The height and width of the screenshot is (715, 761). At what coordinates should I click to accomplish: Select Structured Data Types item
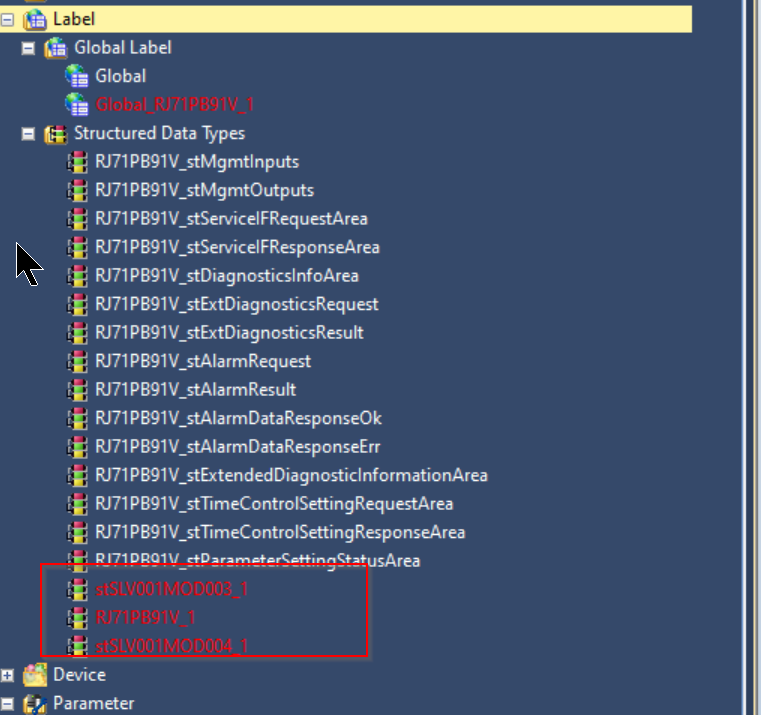point(159,133)
